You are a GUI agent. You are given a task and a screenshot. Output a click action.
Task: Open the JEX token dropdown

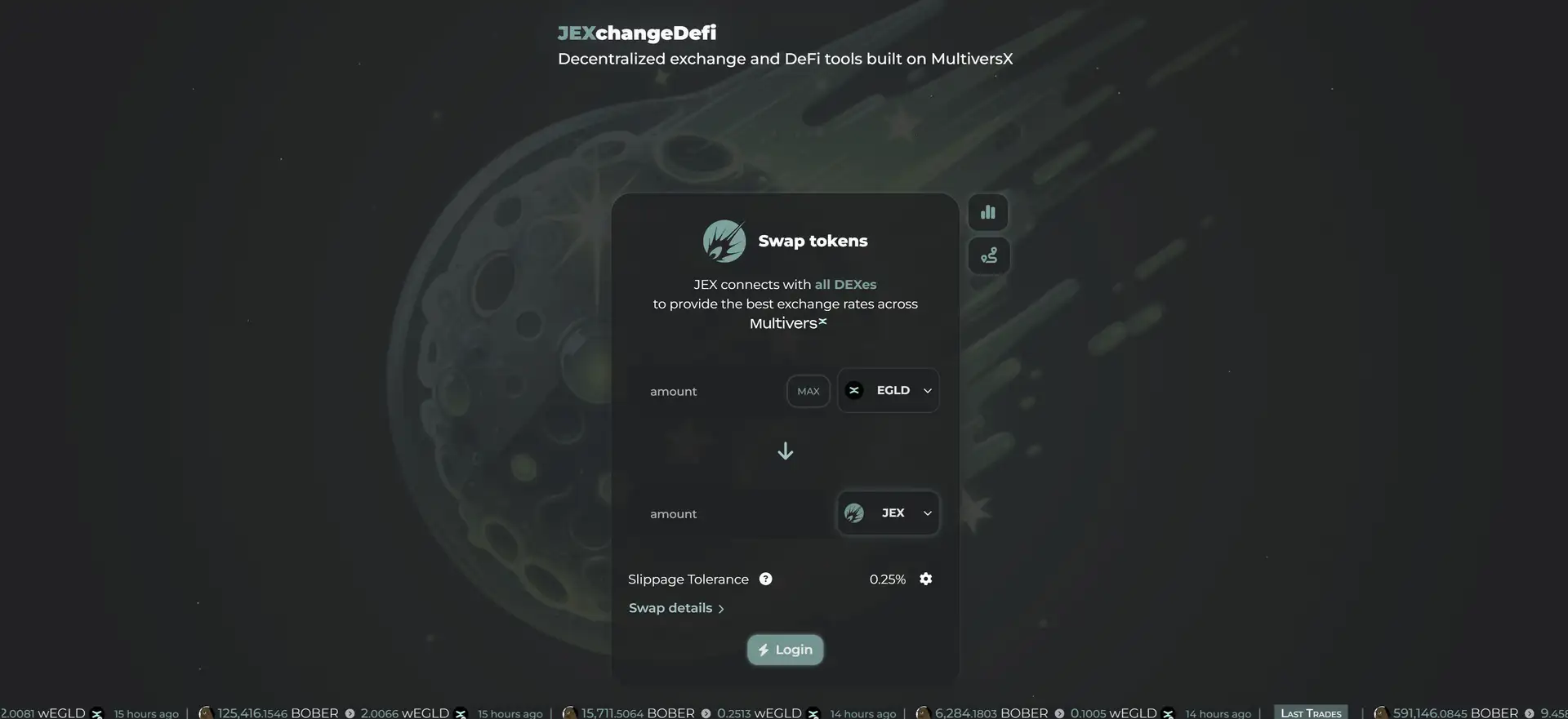pyautogui.click(x=889, y=513)
